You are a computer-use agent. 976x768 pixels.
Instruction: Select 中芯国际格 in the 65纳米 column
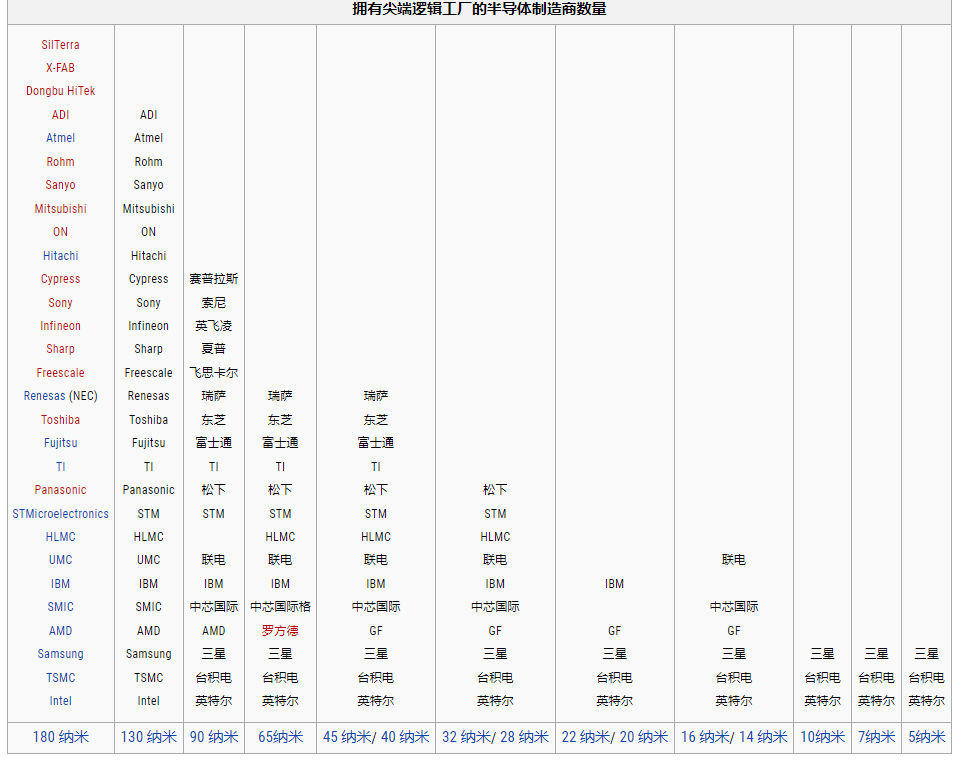pyautogui.click(x=280, y=607)
